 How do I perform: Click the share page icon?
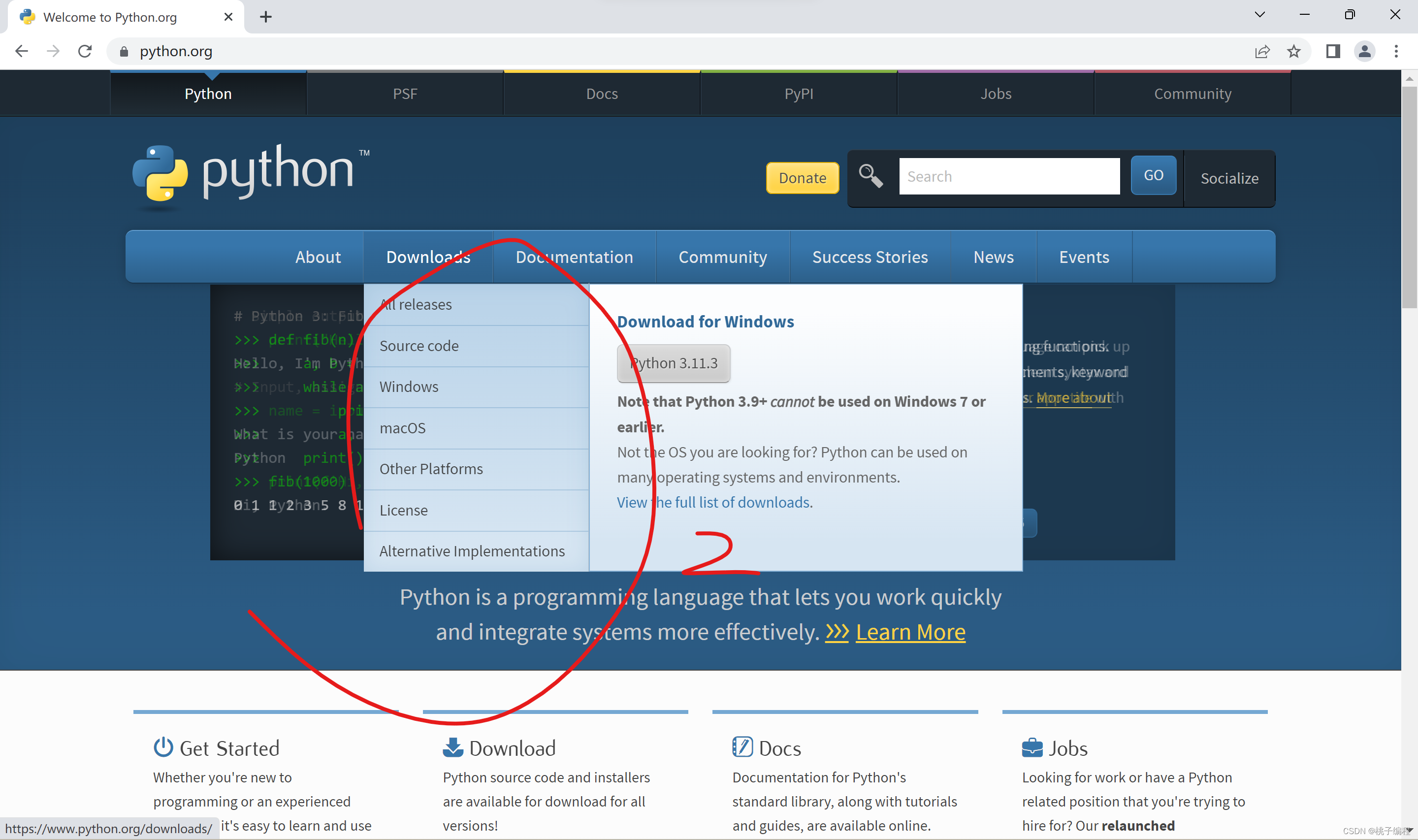1262,52
